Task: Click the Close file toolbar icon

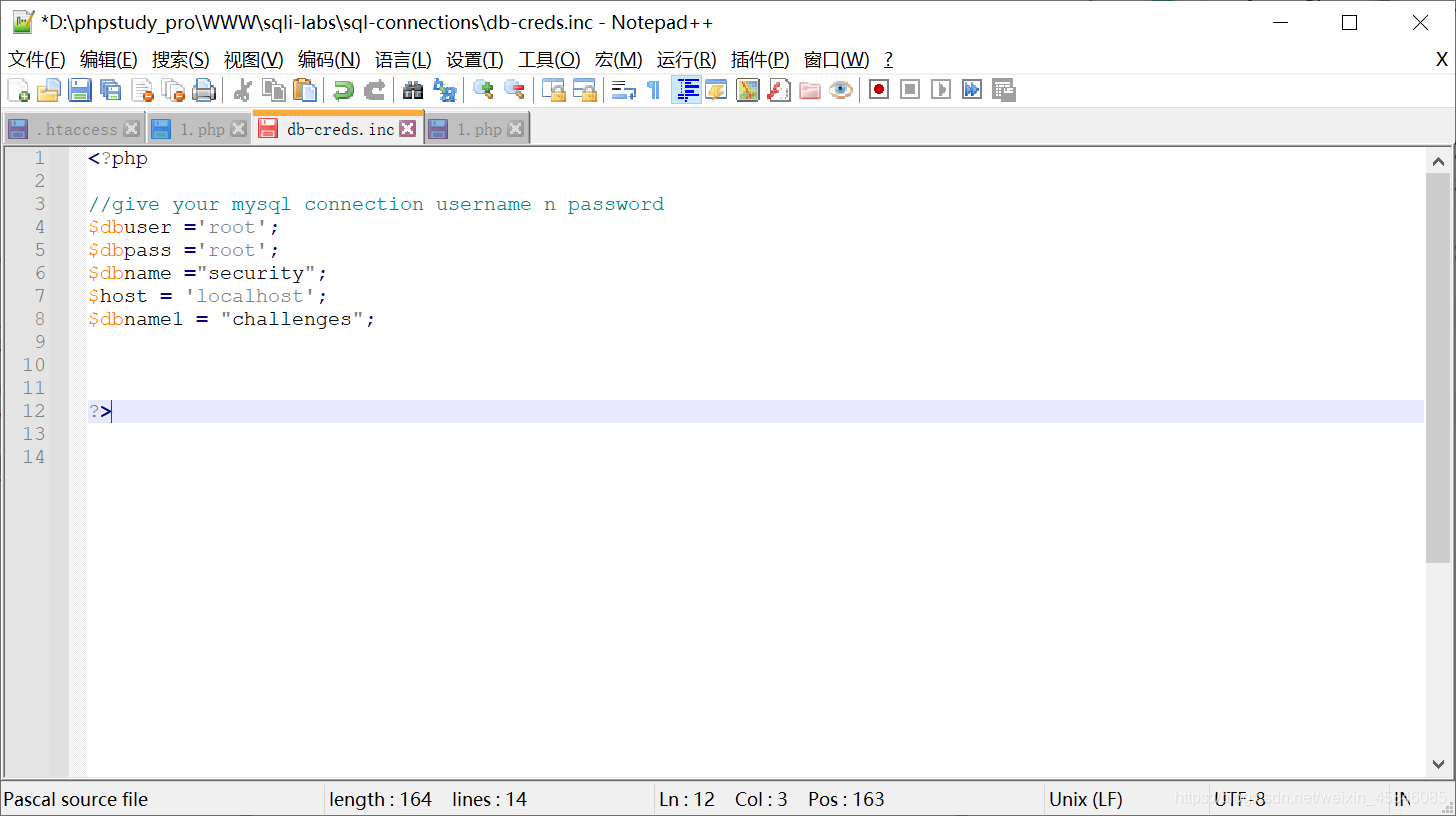Action: (142, 90)
